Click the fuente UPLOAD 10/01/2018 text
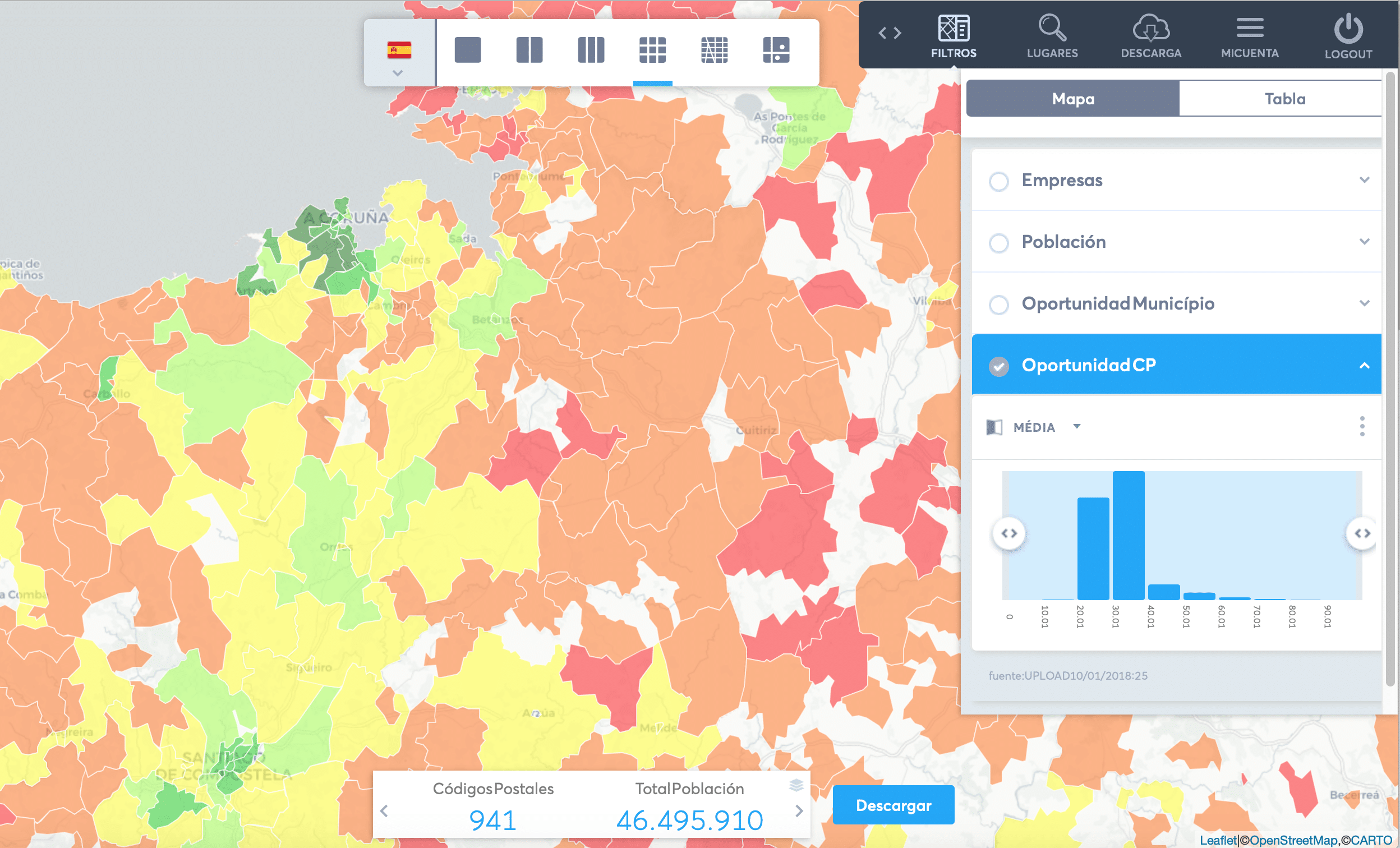 [1067, 676]
